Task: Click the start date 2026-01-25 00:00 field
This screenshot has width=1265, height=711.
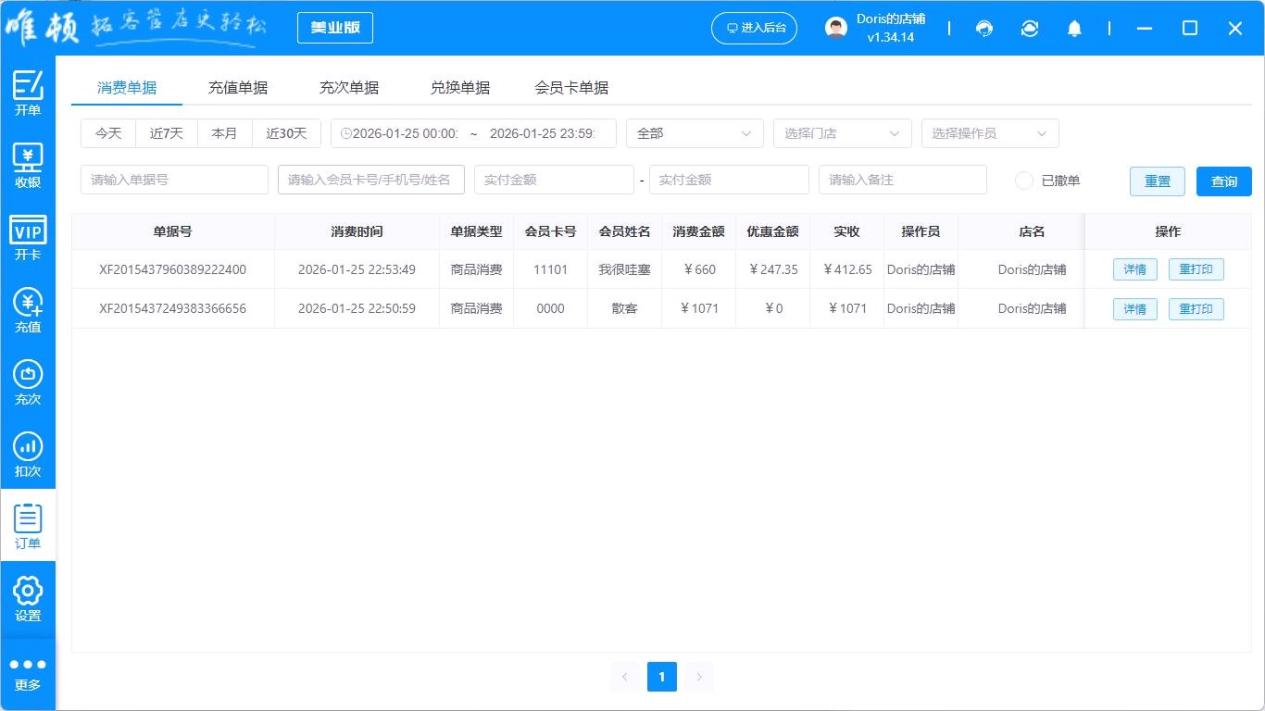Action: tap(407, 133)
